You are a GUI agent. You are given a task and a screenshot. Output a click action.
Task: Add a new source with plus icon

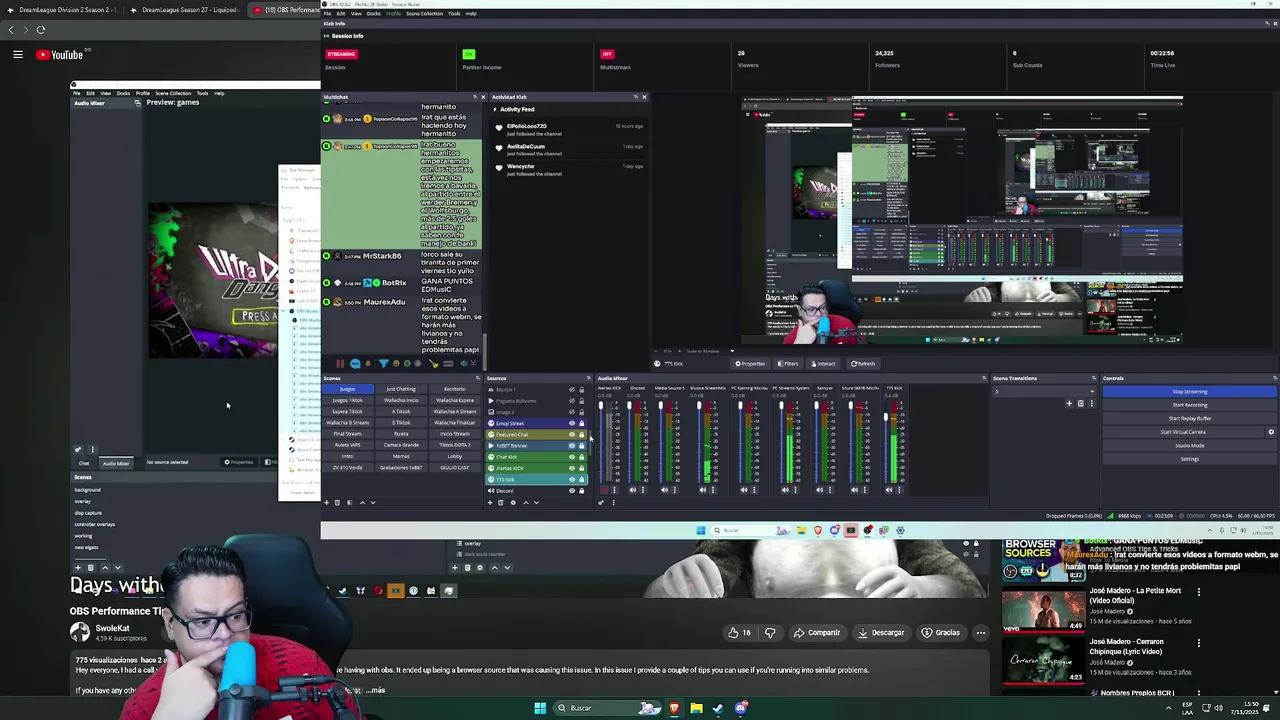click(490, 502)
